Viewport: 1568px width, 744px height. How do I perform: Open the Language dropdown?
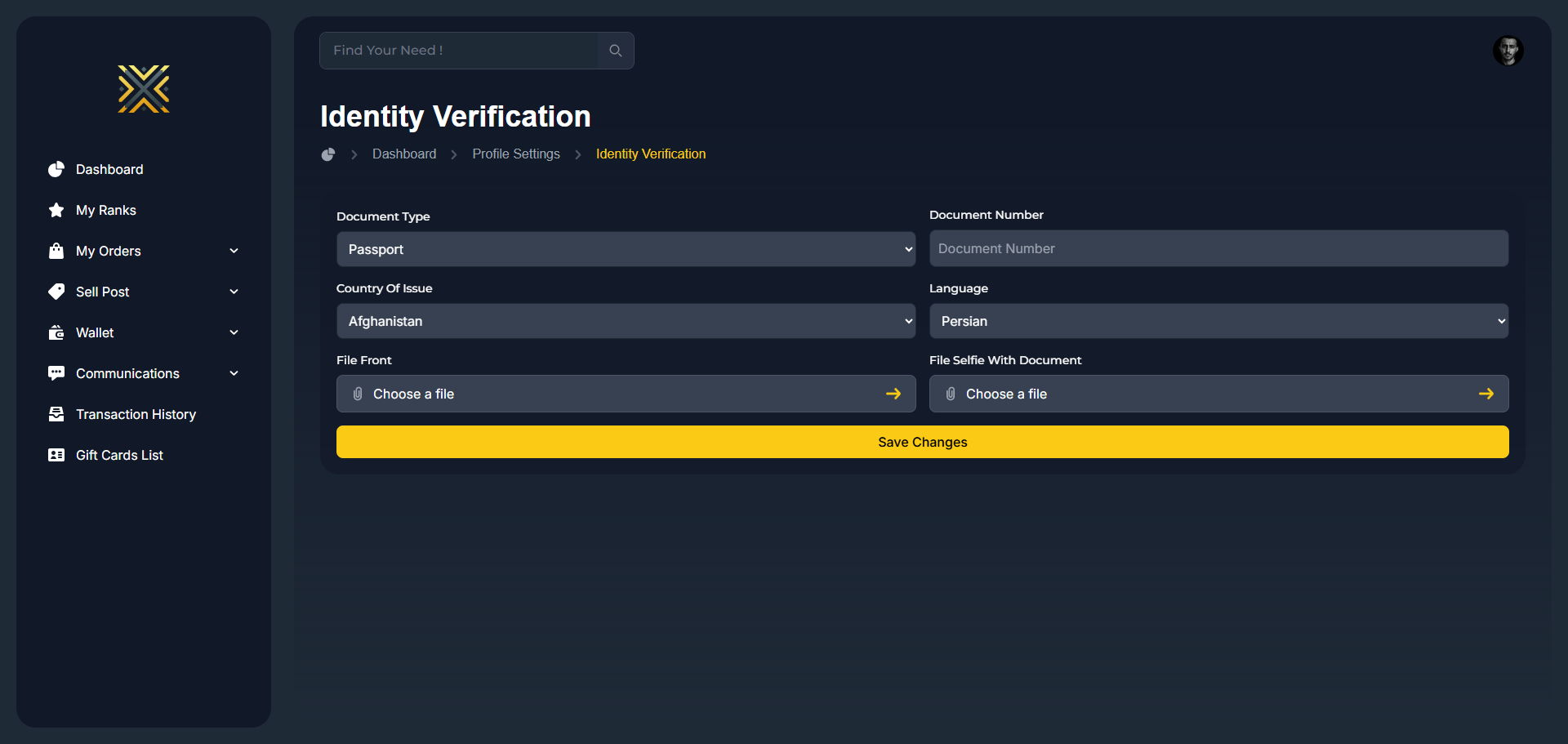tap(1218, 321)
